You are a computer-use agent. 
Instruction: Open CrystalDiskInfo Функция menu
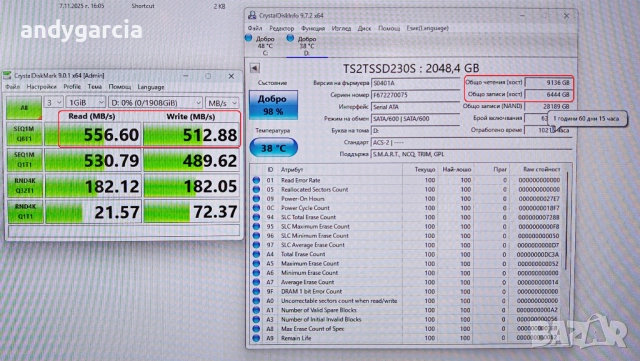point(313,28)
